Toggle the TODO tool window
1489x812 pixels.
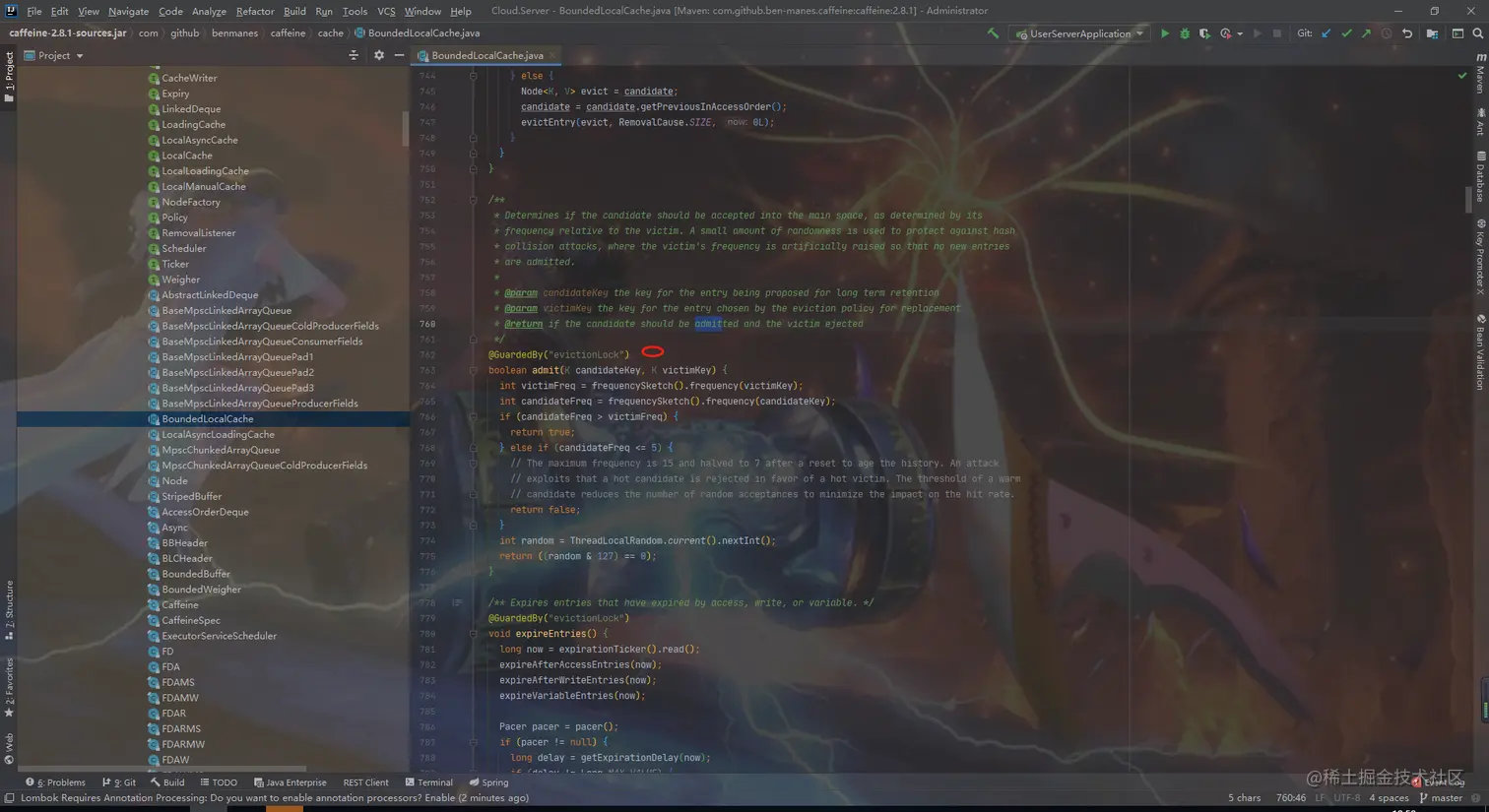point(219,782)
